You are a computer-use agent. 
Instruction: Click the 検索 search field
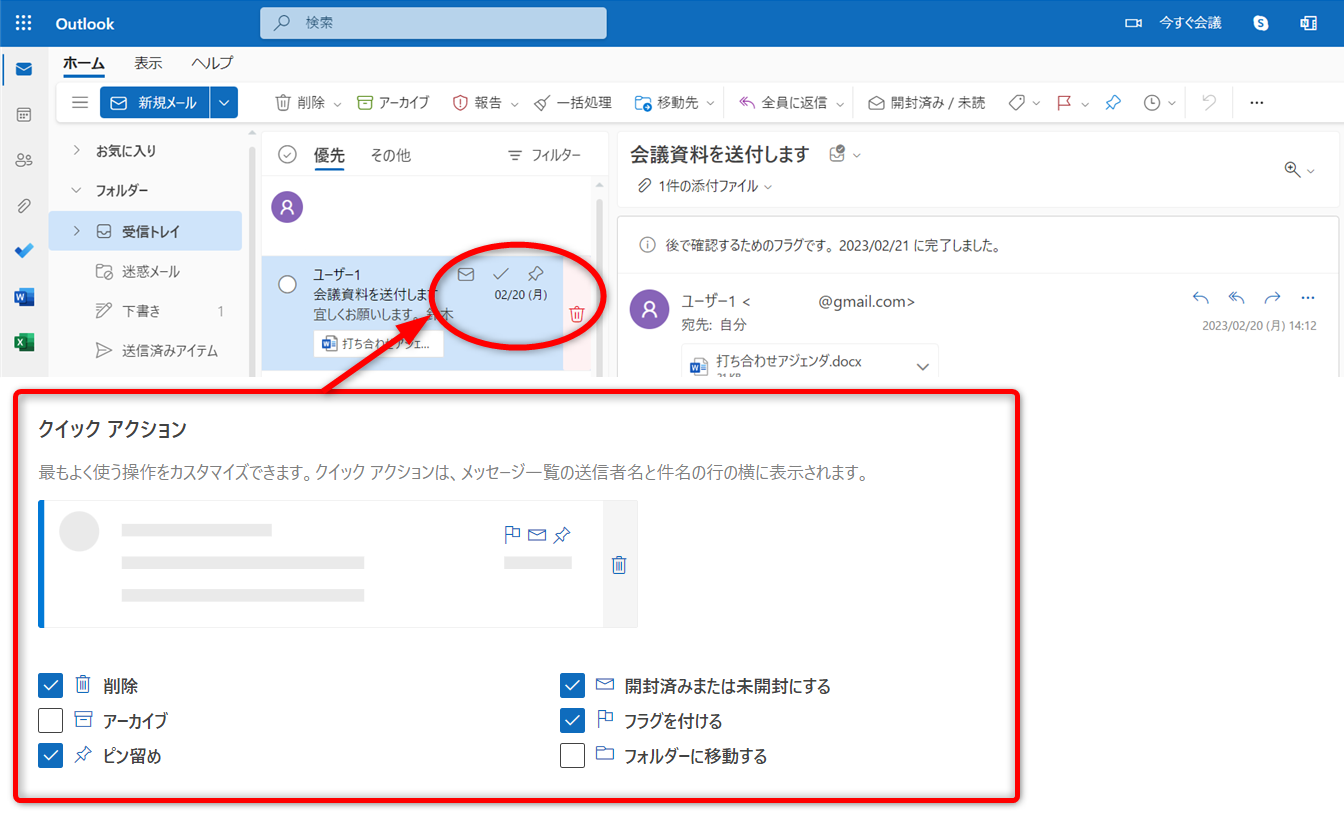(x=433, y=23)
